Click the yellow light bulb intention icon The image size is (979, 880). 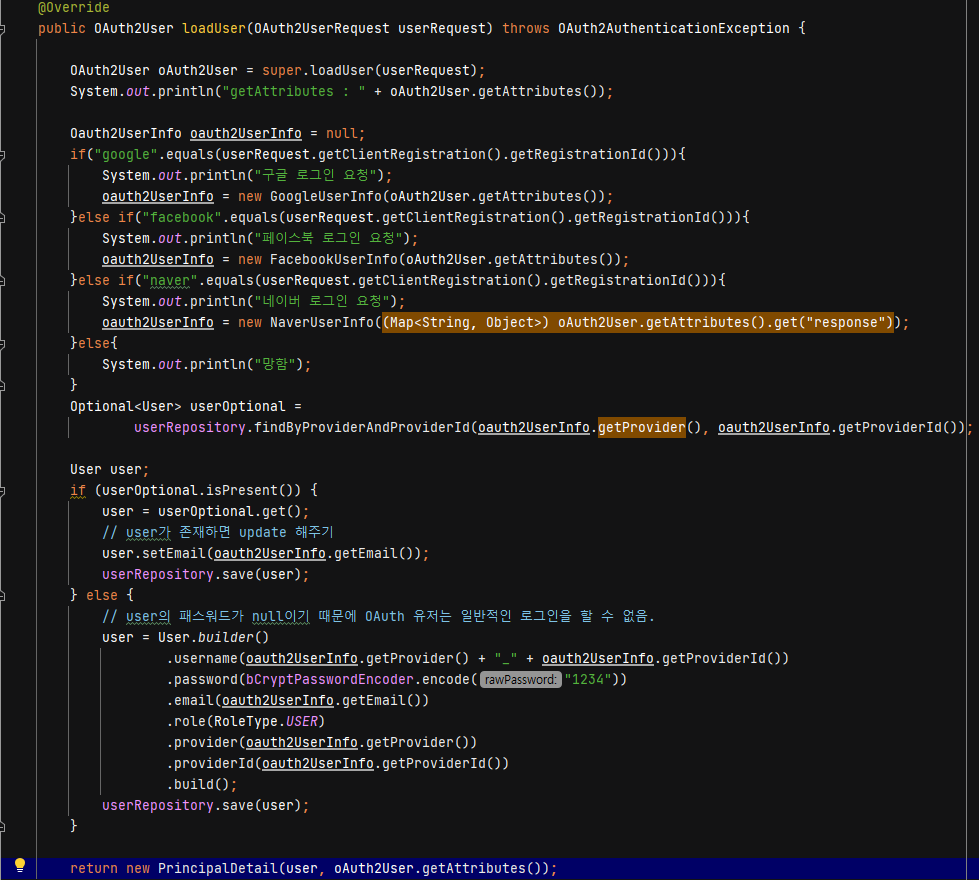tap(19, 865)
